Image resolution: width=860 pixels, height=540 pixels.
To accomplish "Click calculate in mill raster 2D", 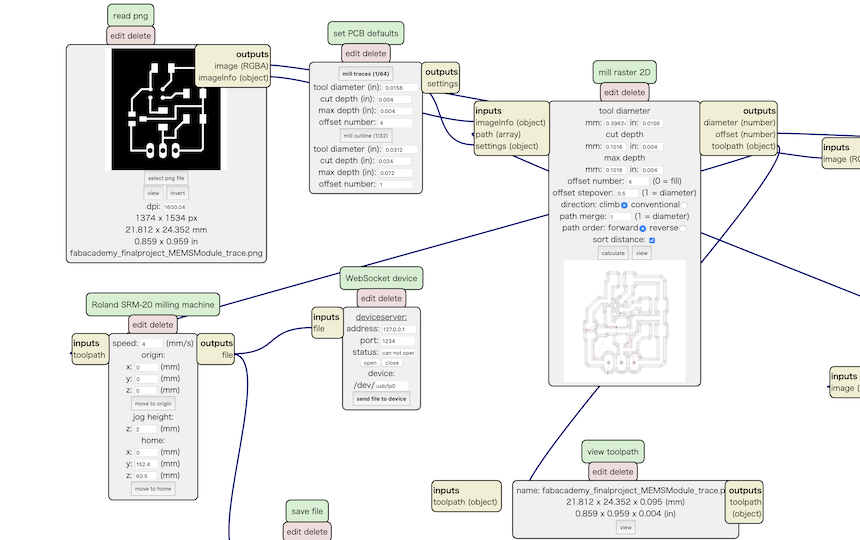I will pos(613,253).
